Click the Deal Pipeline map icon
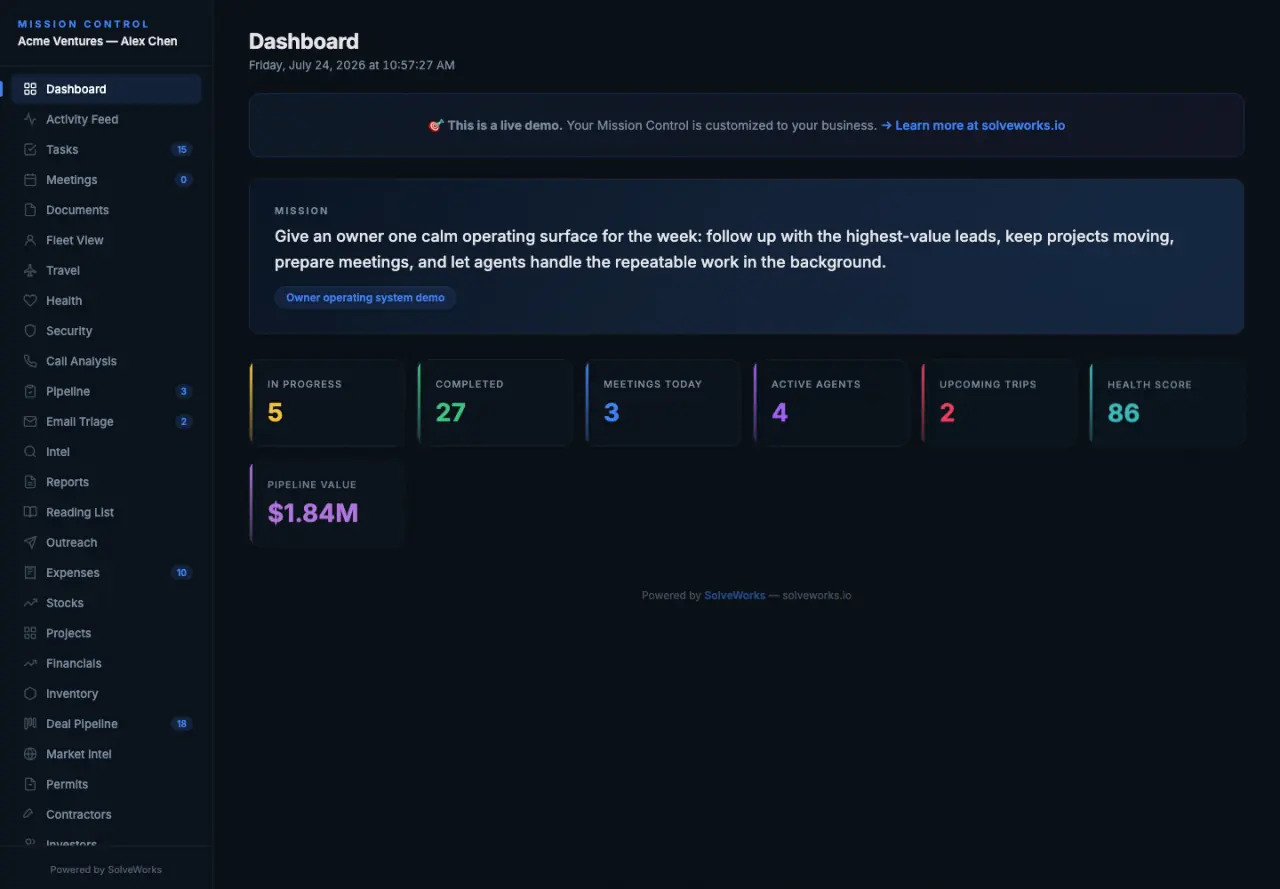The image size is (1280, 889). (30, 724)
